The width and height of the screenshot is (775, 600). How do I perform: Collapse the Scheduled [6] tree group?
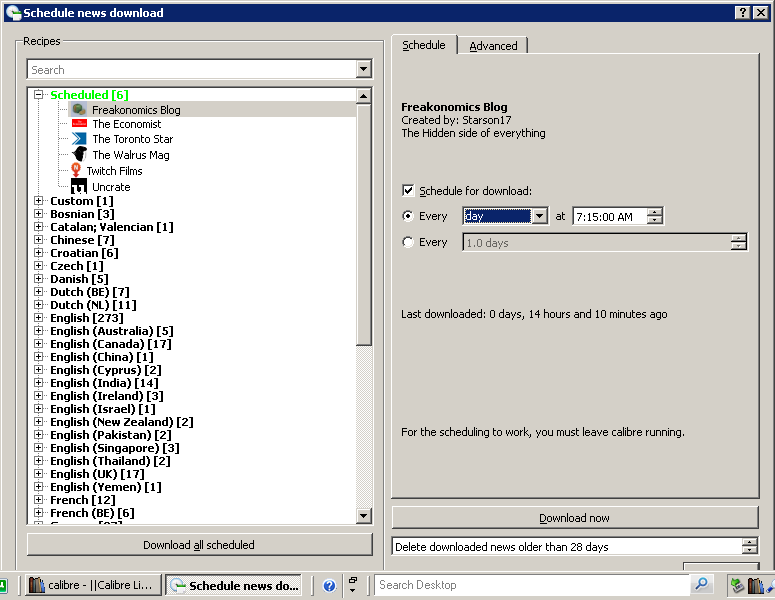pos(39,94)
